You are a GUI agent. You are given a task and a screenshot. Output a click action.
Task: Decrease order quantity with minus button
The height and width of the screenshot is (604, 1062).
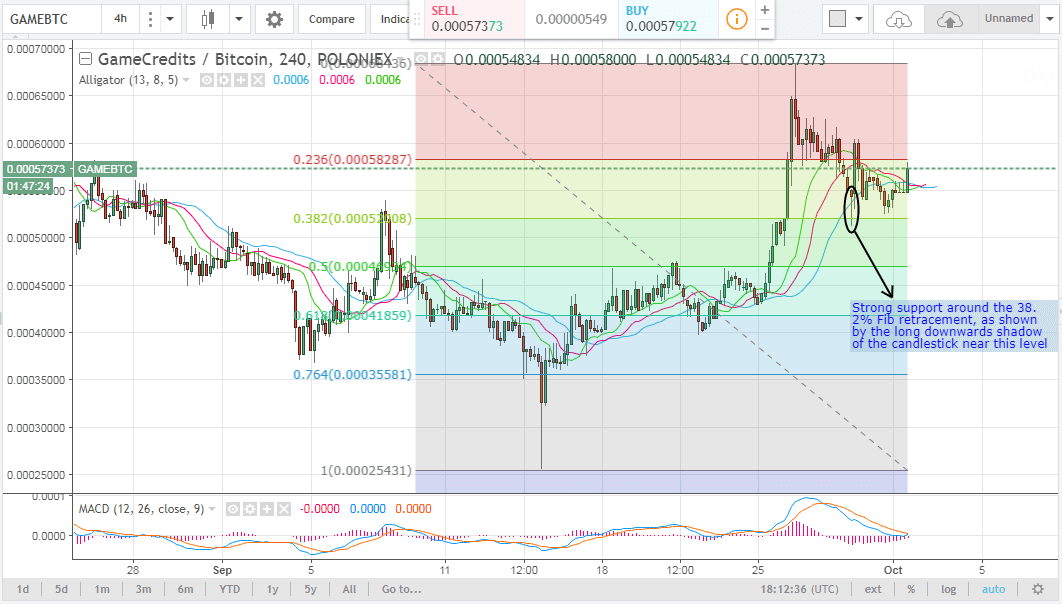point(765,28)
